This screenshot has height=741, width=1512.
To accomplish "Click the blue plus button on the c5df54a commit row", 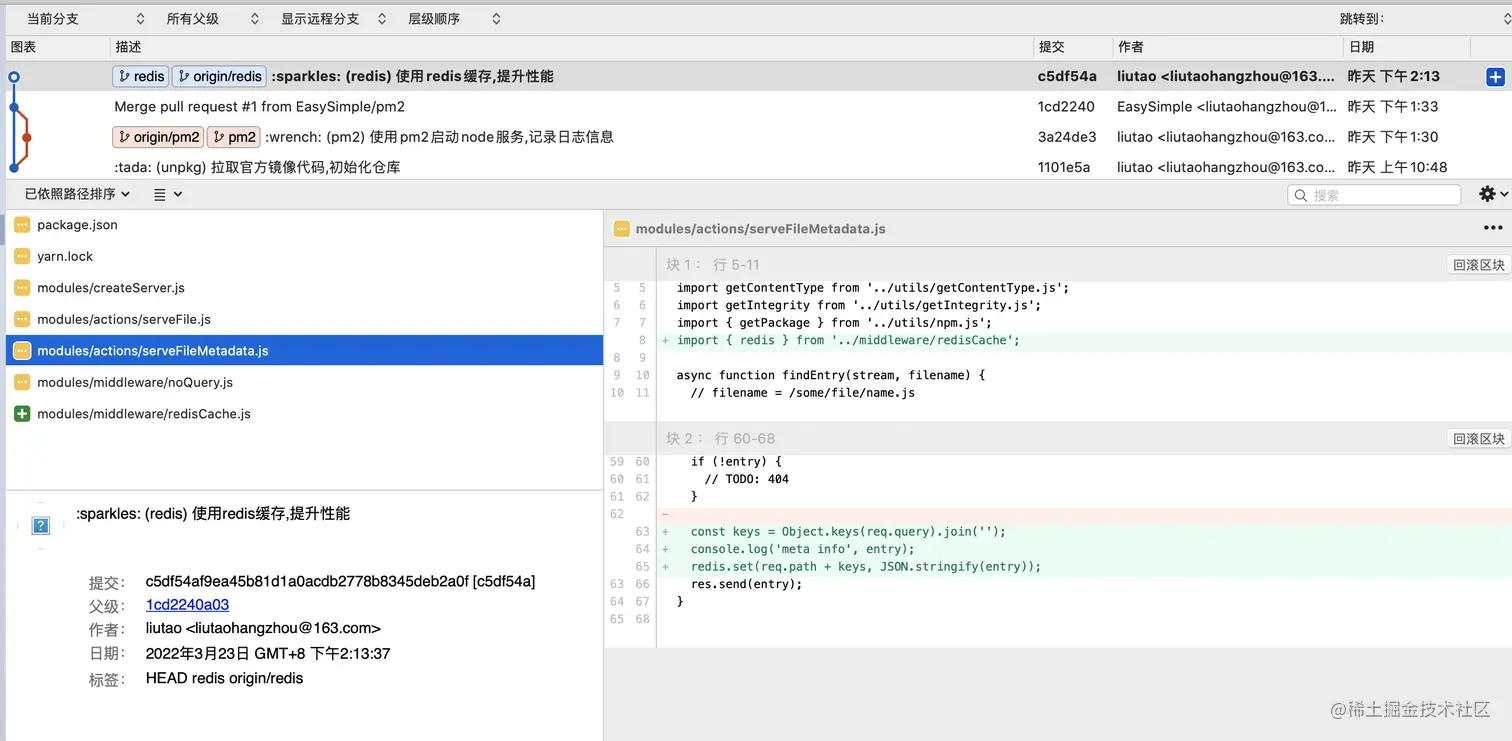I will [1495, 77].
